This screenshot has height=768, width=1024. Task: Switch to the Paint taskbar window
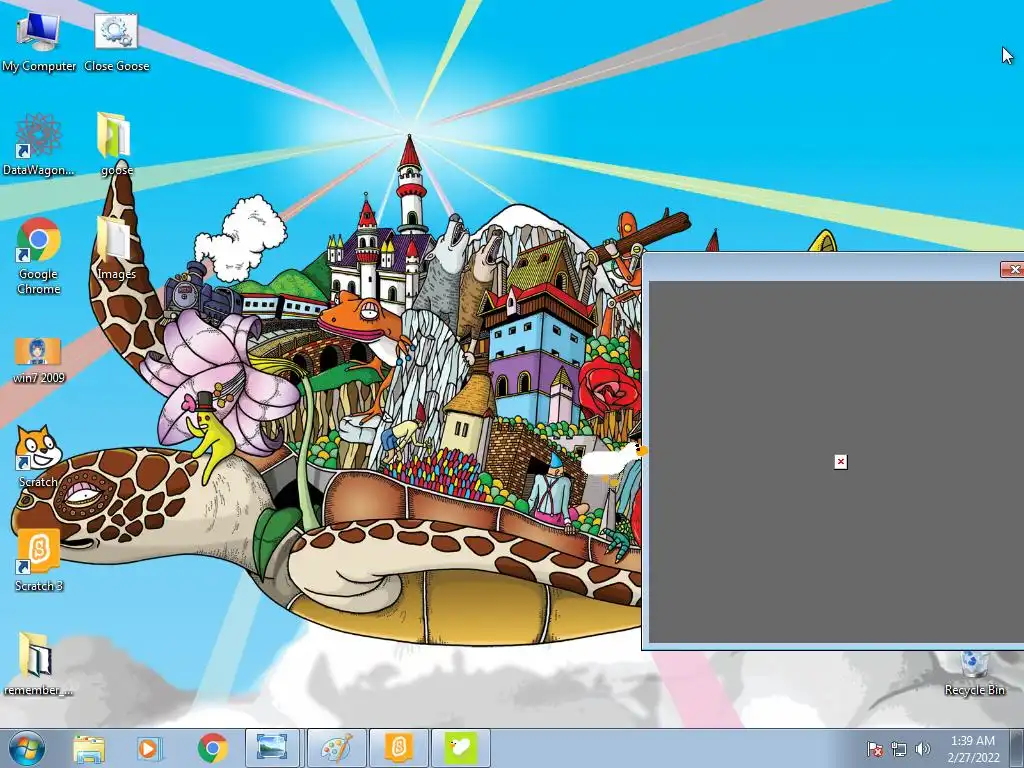point(336,748)
